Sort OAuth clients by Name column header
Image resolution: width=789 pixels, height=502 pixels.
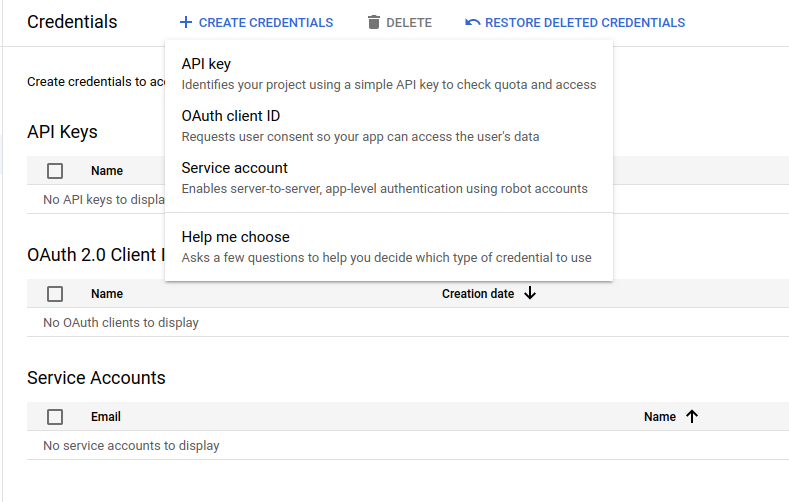click(x=107, y=294)
